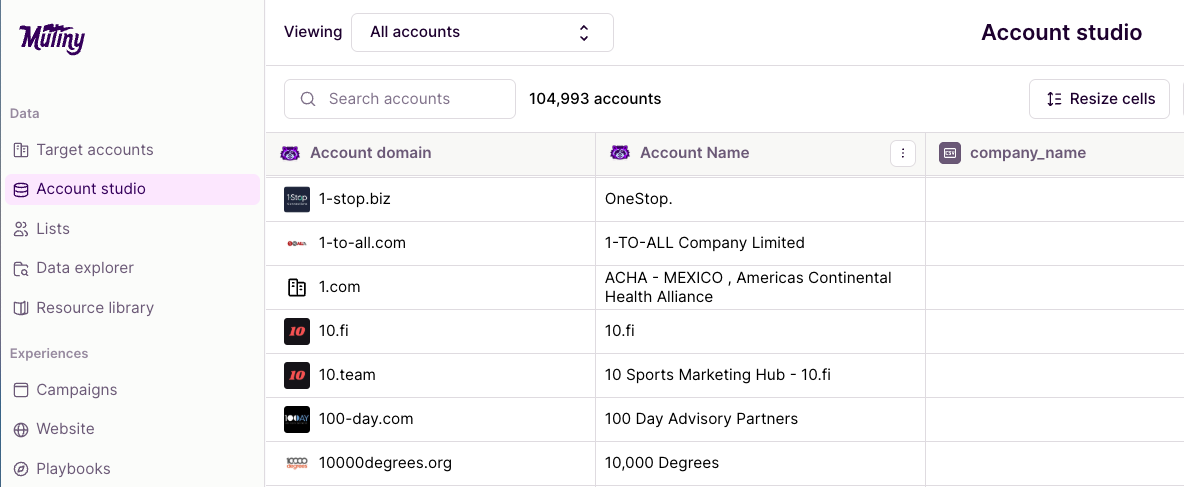Click the 1-to-all.com logo icon

coord(297,243)
